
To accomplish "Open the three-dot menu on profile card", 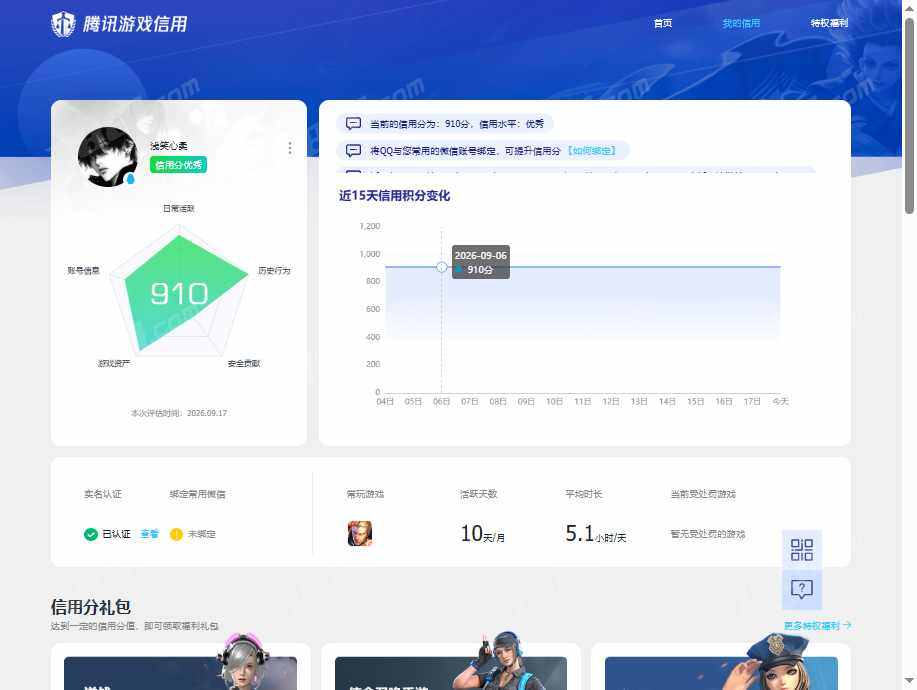I will point(290,148).
